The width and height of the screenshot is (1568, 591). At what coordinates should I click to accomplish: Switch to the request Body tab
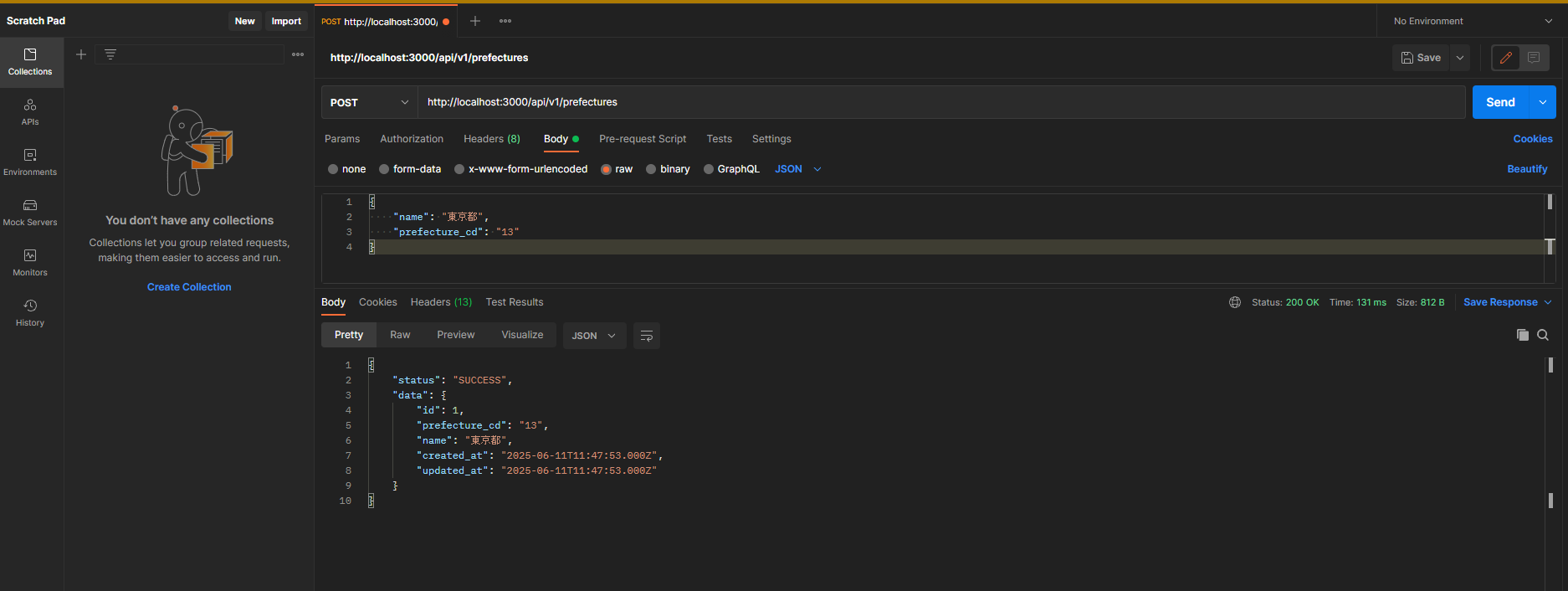click(561, 139)
